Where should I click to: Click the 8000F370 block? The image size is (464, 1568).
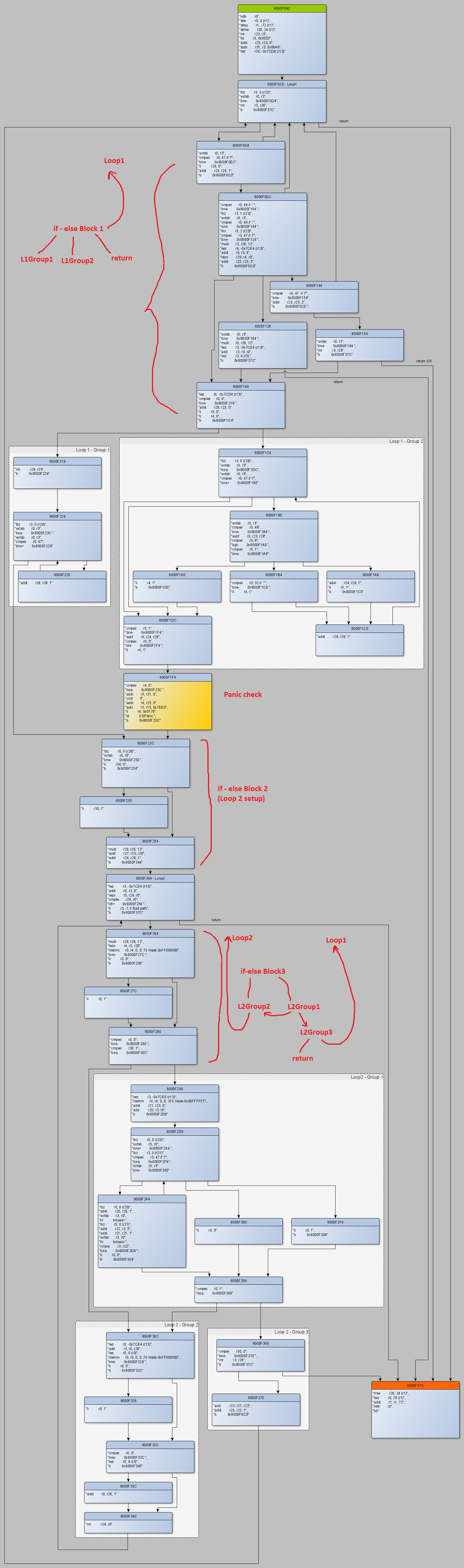[x=256, y=1409]
